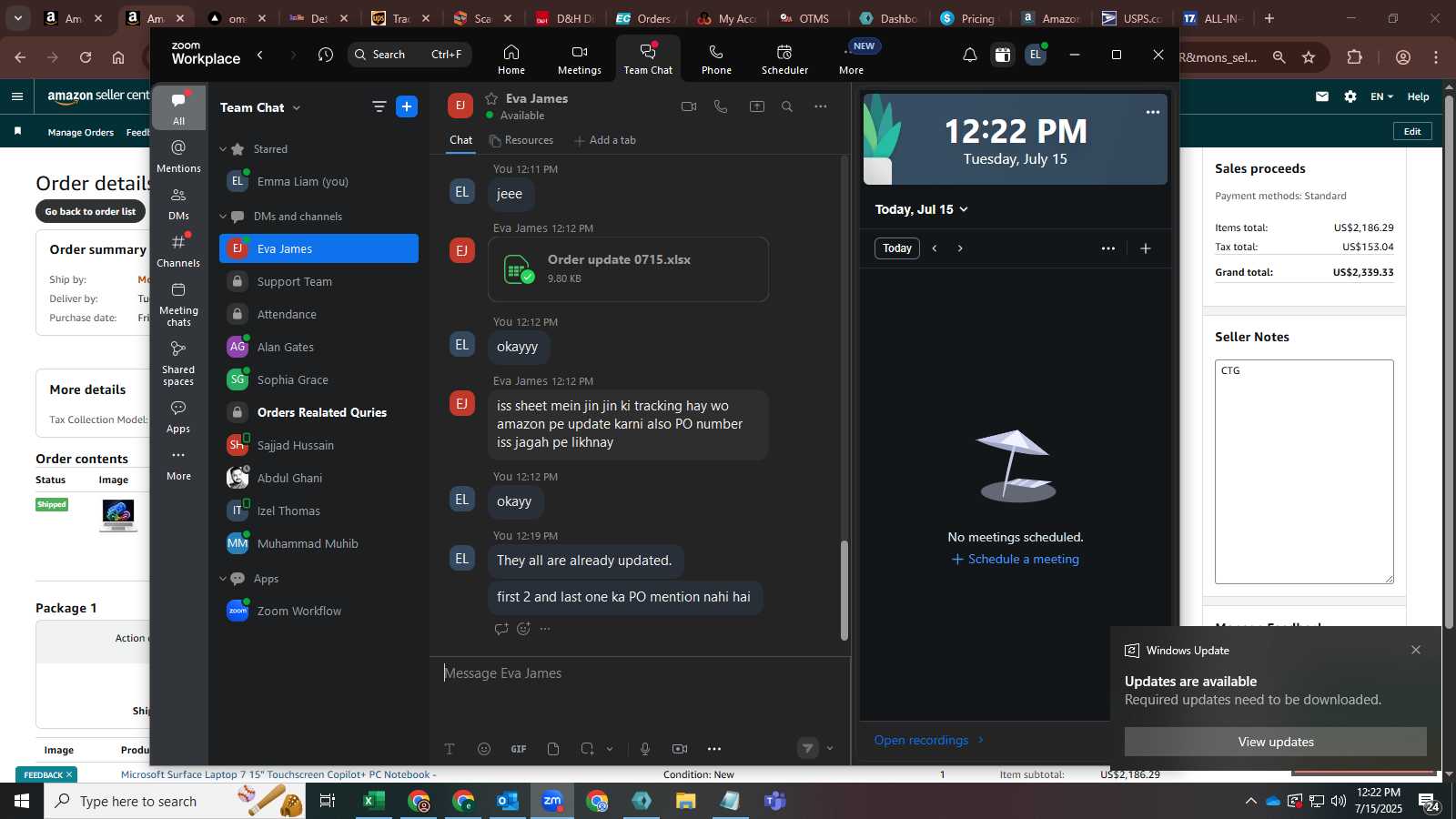1456x819 pixels.
Task: Open text formatting options in the composer
Action: click(x=450, y=749)
